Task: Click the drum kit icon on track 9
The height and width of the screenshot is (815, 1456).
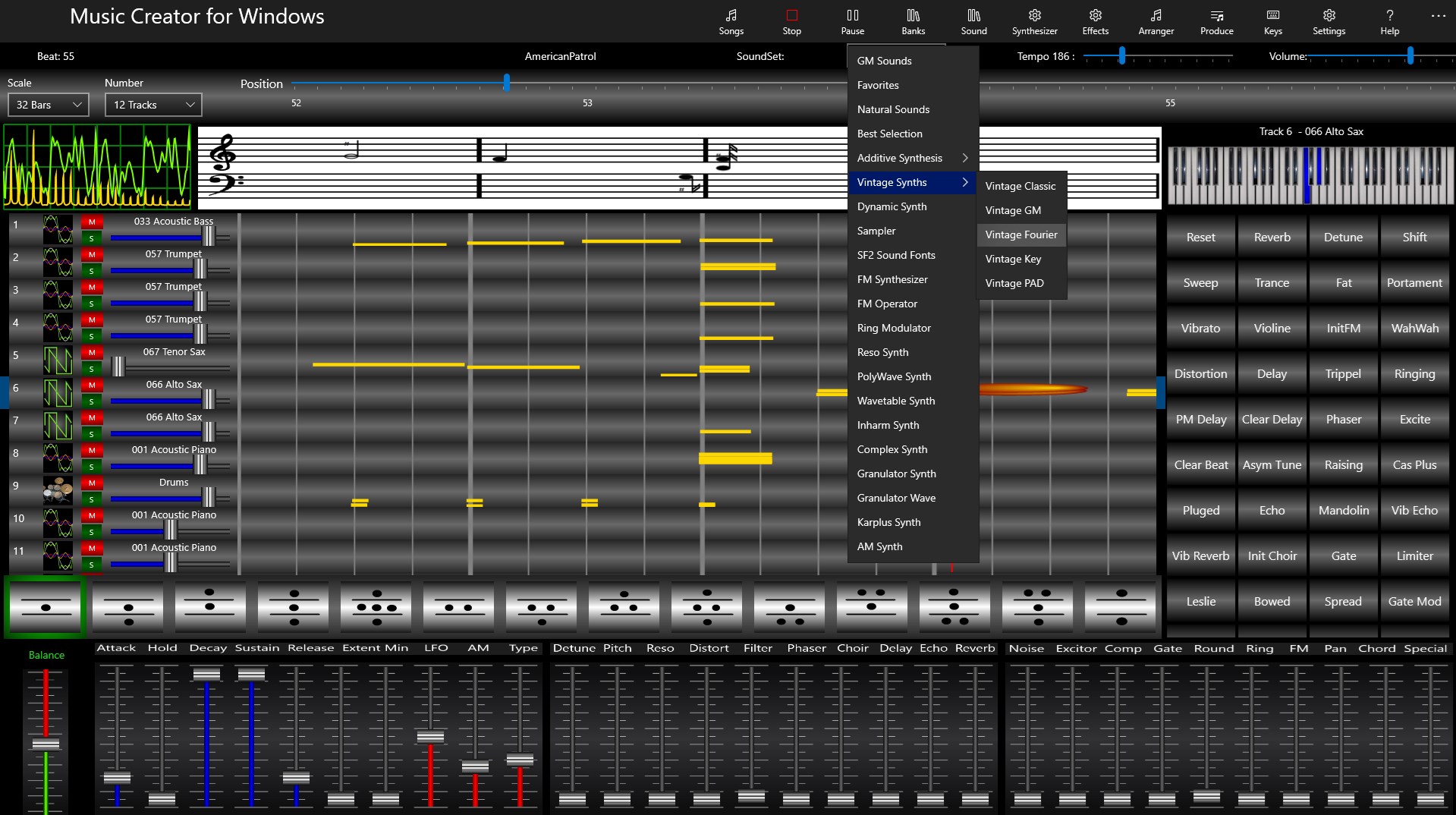Action: pyautogui.click(x=58, y=490)
